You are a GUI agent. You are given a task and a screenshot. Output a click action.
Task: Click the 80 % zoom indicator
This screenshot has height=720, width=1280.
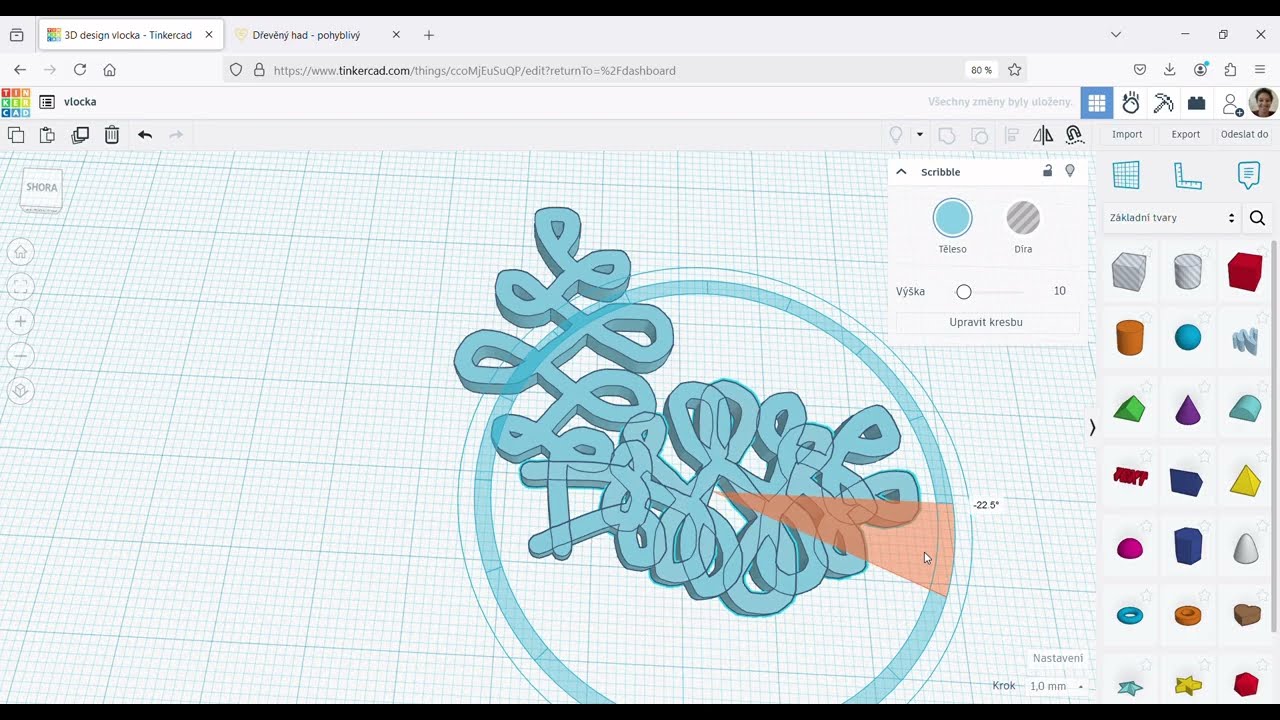(x=981, y=70)
